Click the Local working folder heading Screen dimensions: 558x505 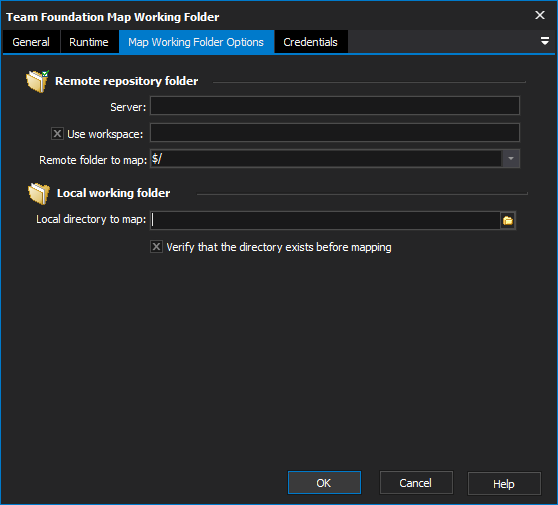pos(114,193)
